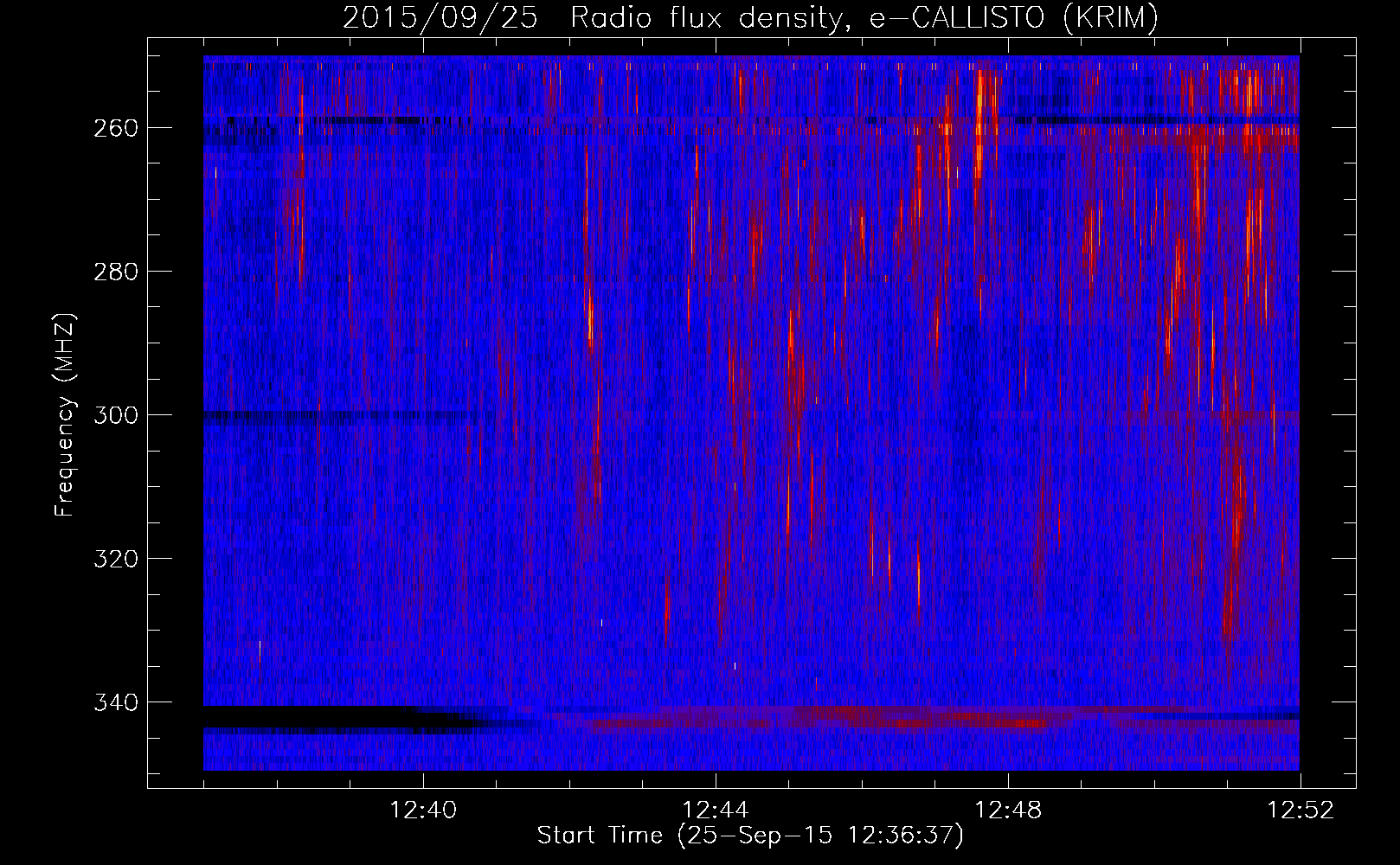This screenshot has height=865, width=1400.
Task: Click the 260 frequency tick label
Action: coord(115,128)
